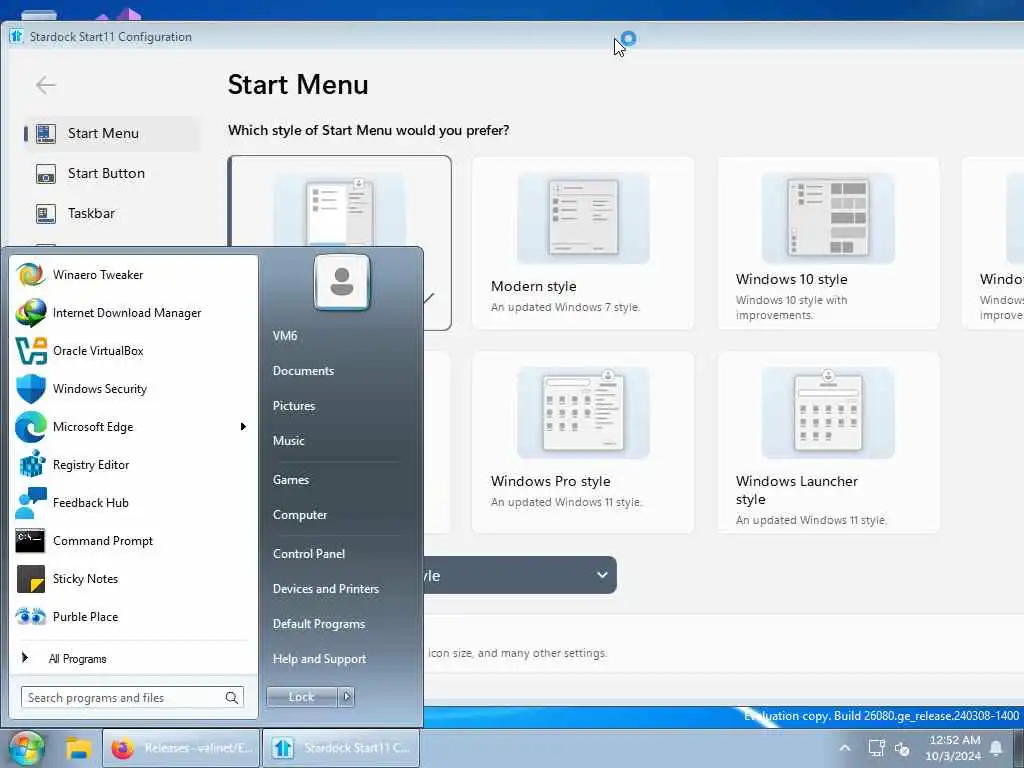
Task: Launch Internet Download Manager
Action: point(133,313)
